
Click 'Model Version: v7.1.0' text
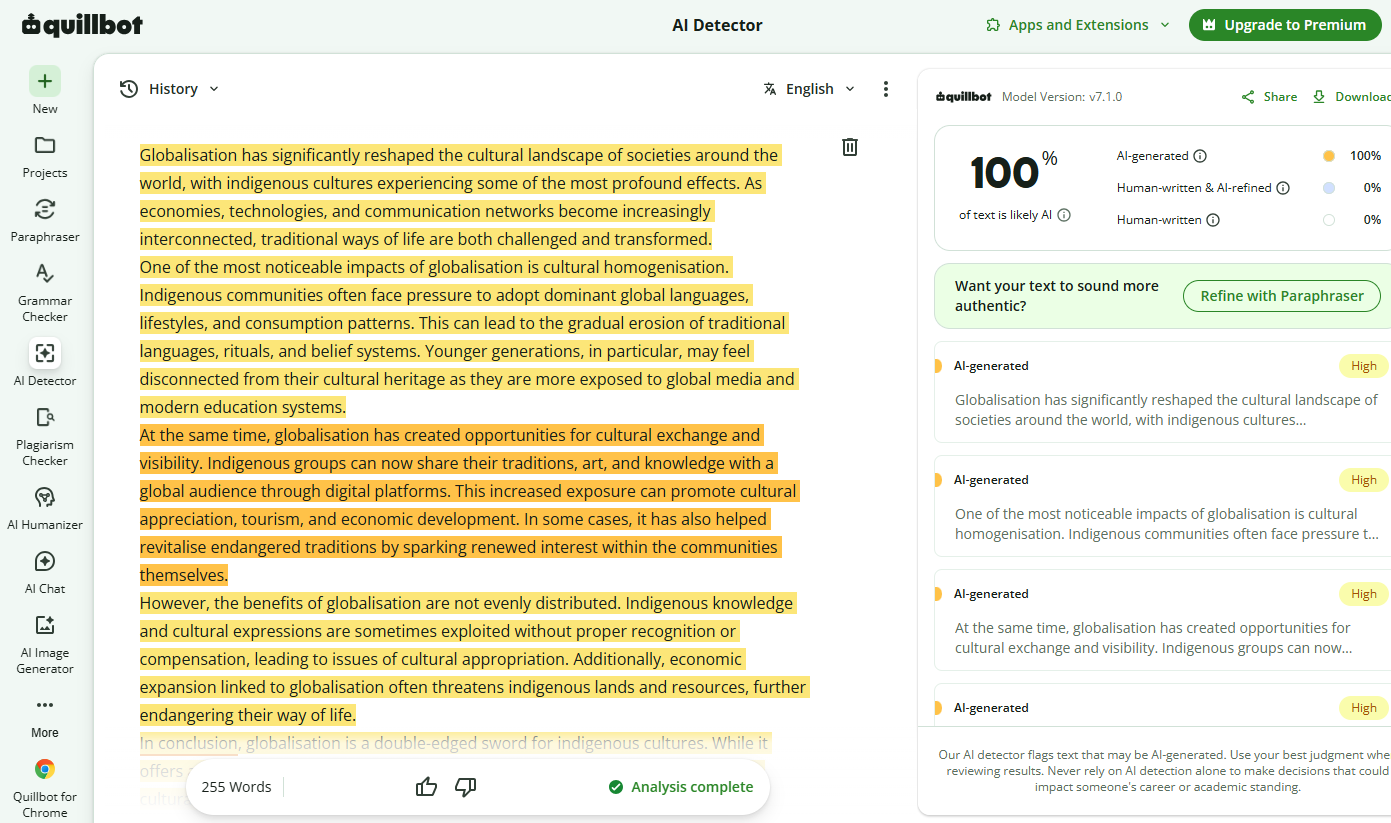[1062, 97]
